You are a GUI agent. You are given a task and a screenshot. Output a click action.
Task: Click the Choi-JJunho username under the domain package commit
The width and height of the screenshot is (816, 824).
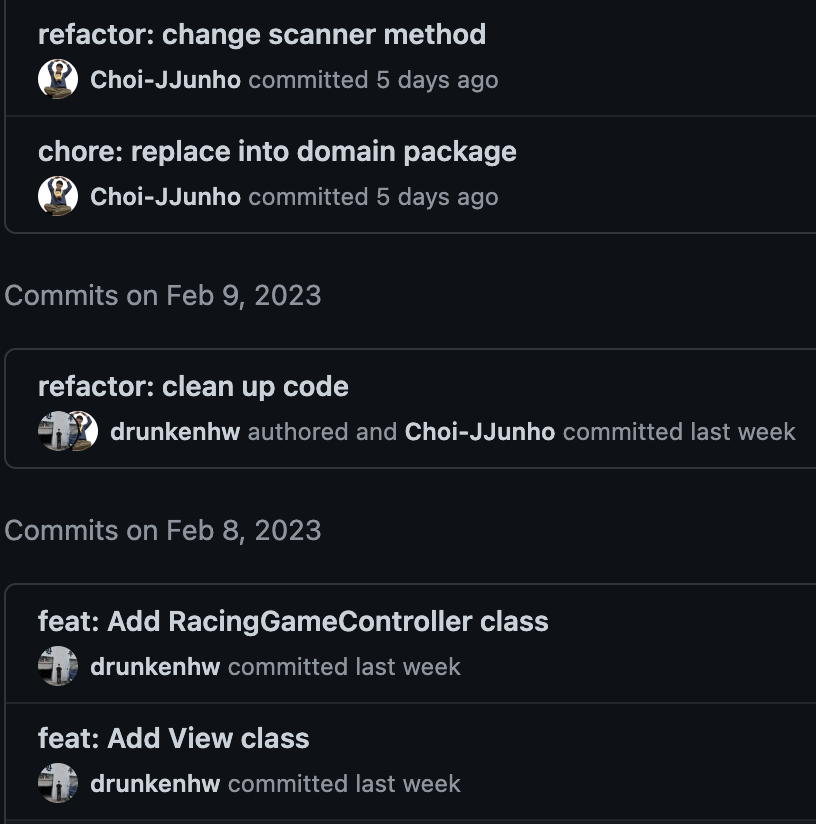(165, 197)
